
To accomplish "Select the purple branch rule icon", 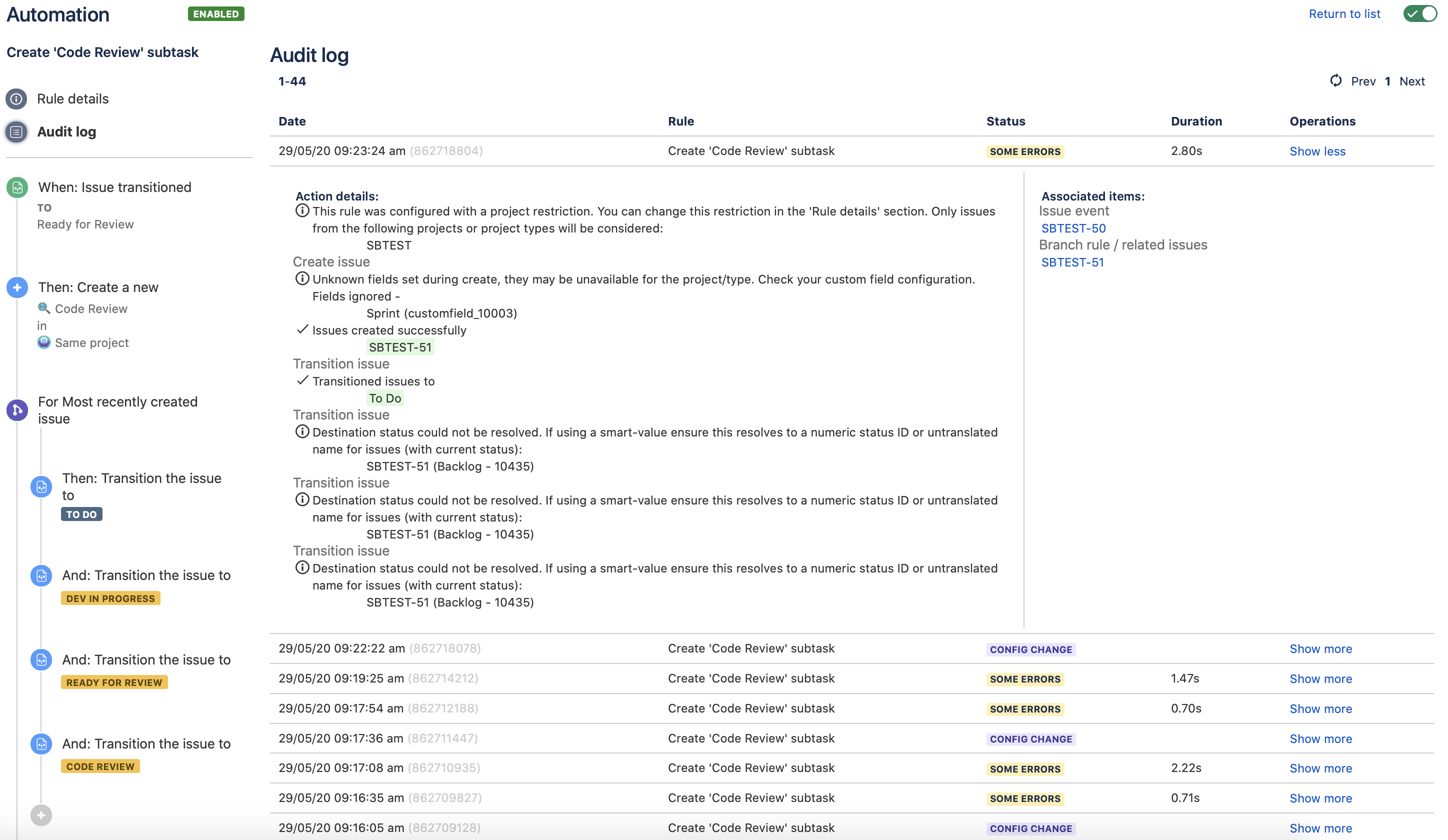I will tap(16, 409).
